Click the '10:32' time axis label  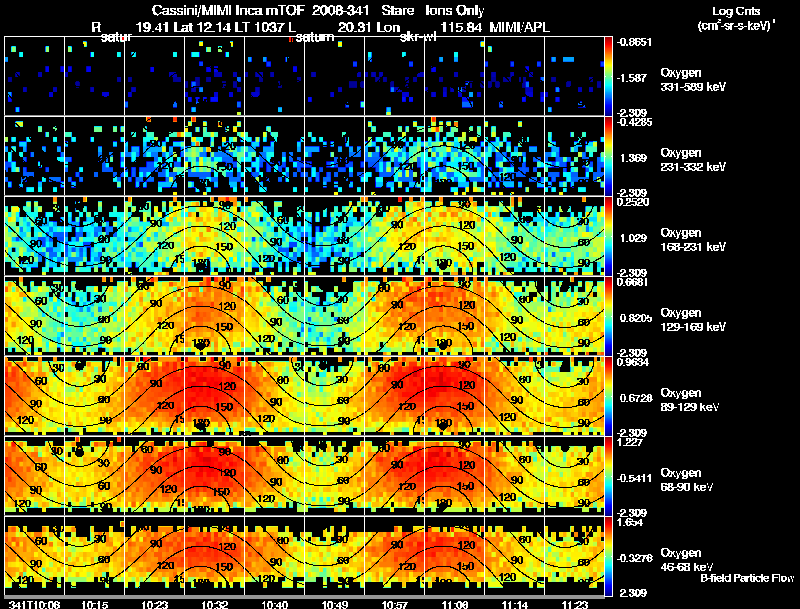point(215,604)
